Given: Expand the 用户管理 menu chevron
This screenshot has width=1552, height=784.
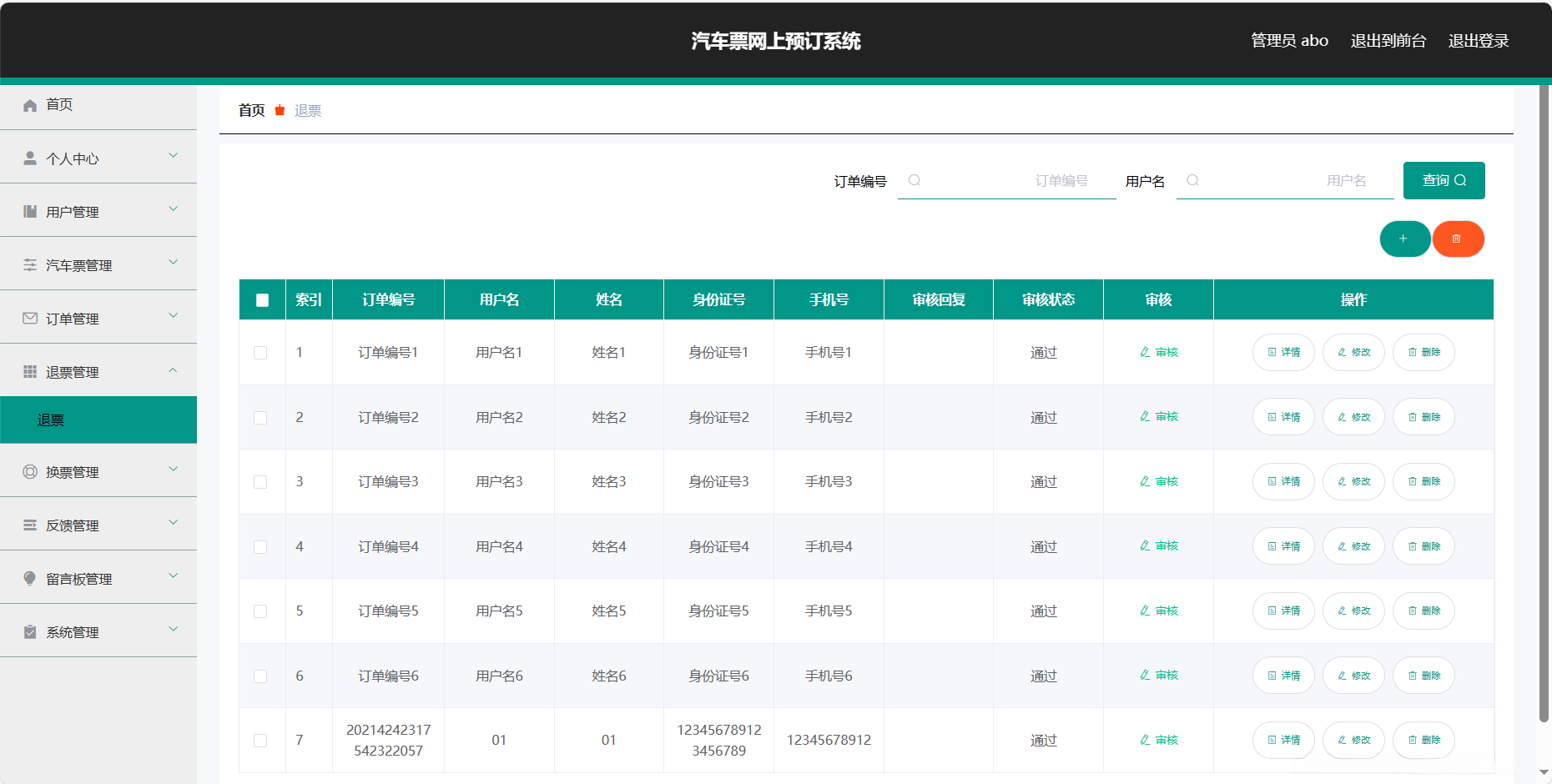Looking at the screenshot, I should coord(174,209).
